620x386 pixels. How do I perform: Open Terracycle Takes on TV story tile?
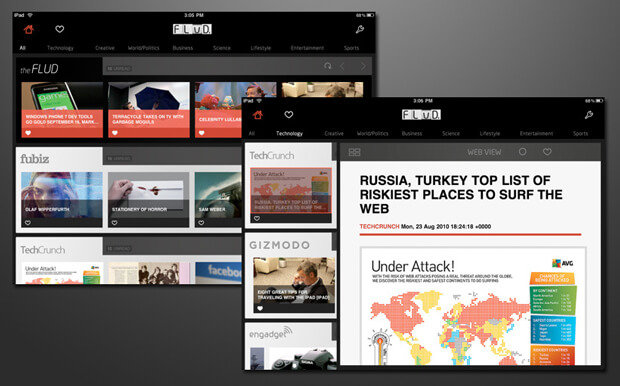coord(149,110)
